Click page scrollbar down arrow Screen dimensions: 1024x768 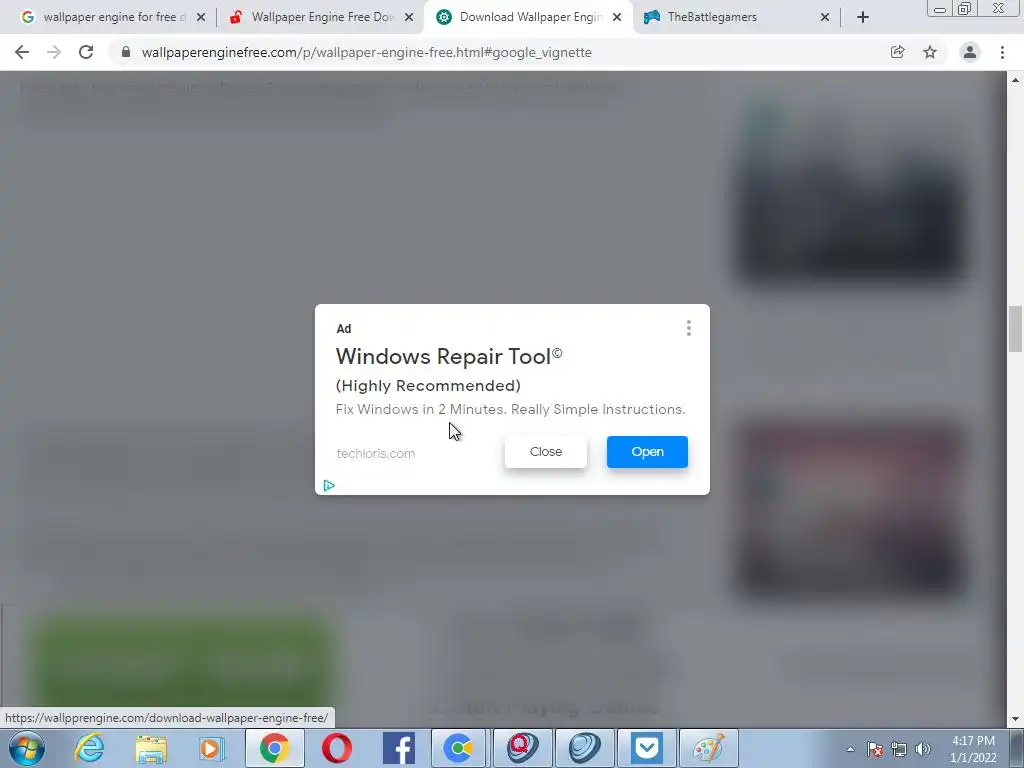click(1015, 719)
